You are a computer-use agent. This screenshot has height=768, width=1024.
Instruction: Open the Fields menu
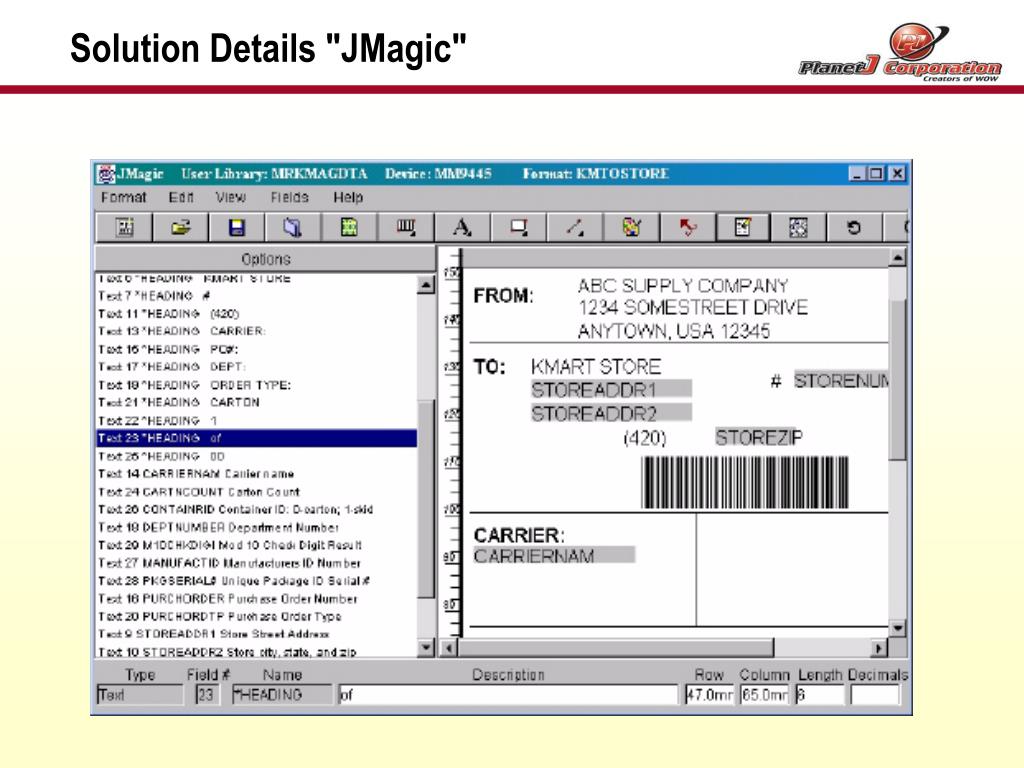(x=289, y=197)
